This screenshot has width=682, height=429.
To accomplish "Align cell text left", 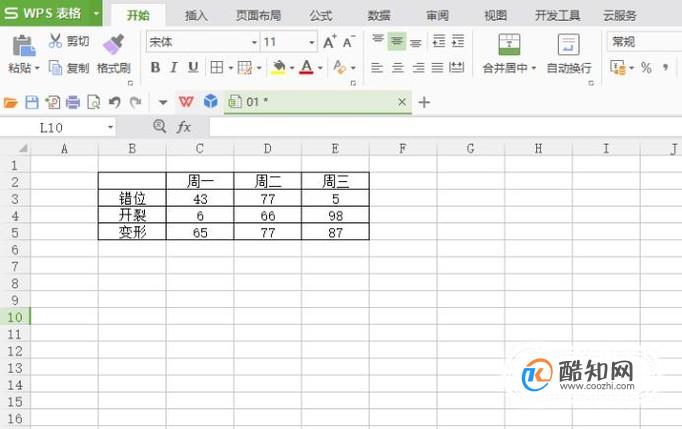I will click(x=377, y=67).
